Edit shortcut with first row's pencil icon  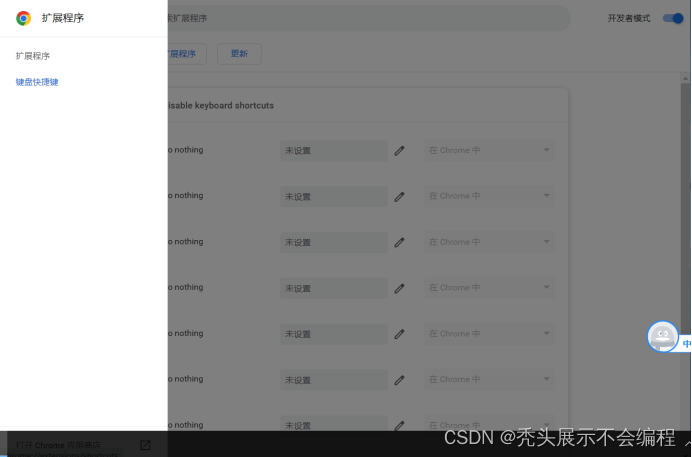point(399,151)
